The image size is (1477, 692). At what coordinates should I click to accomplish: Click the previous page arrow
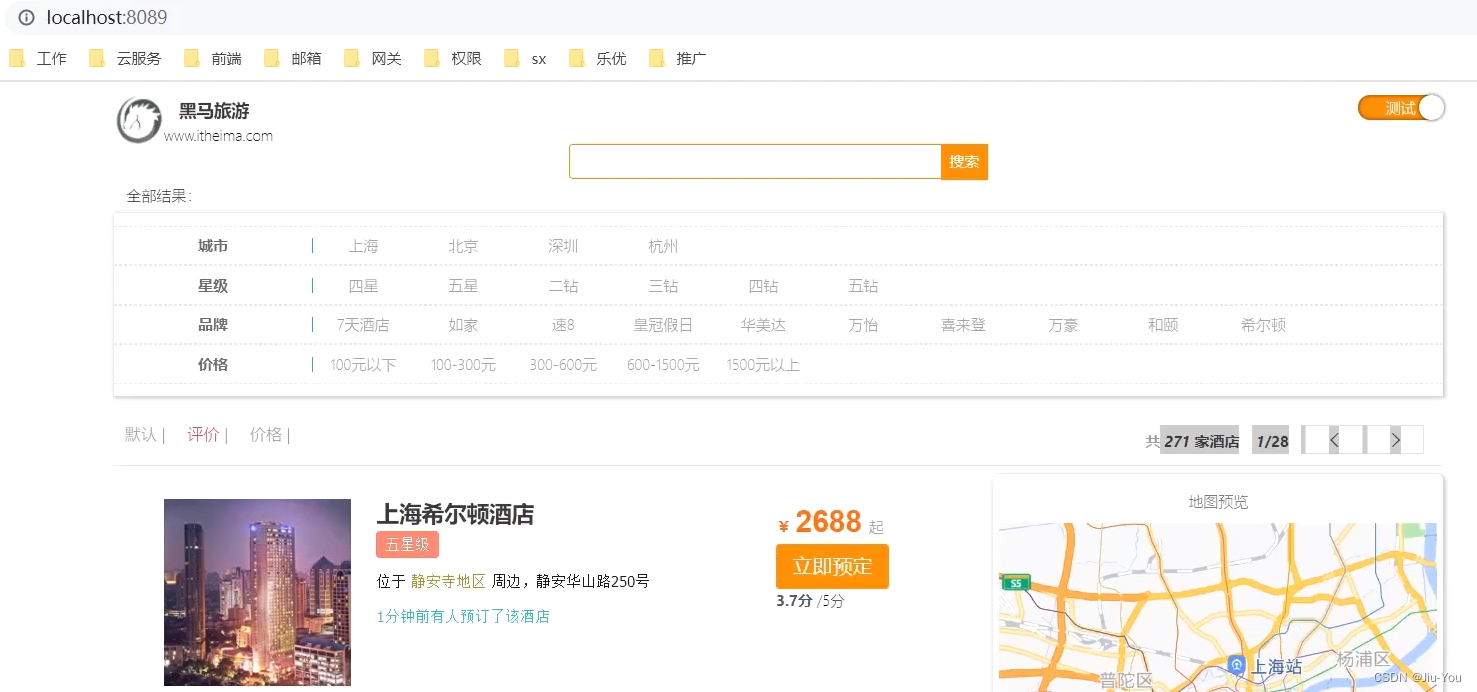point(1334,439)
